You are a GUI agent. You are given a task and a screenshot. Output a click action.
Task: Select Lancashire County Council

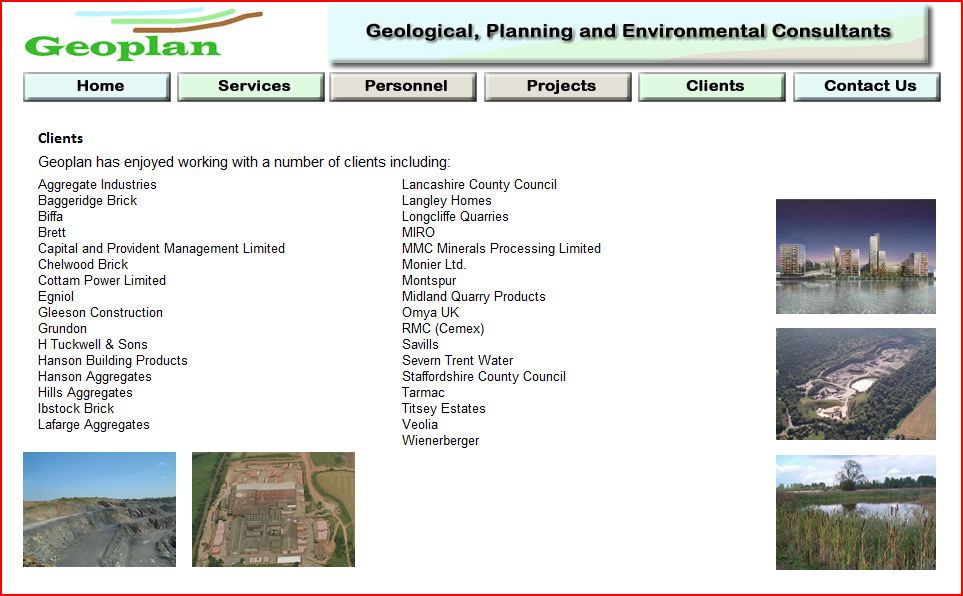point(479,184)
